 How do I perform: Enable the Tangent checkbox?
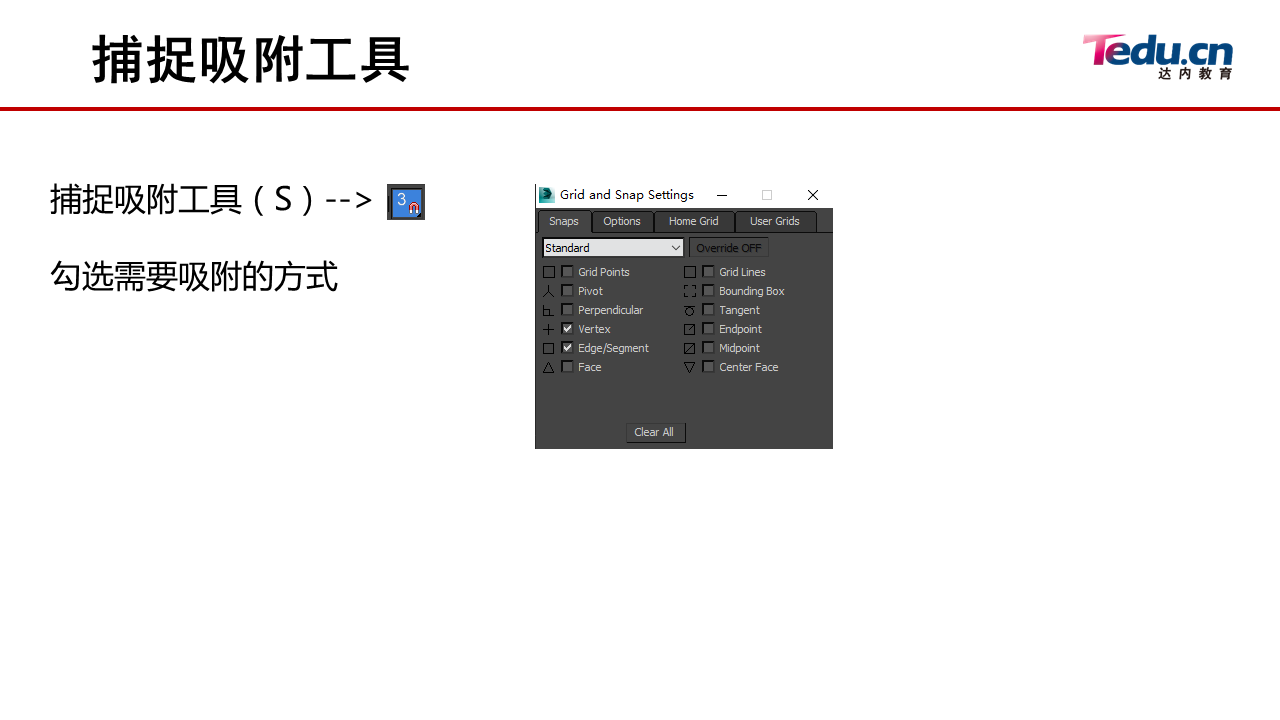(709, 309)
